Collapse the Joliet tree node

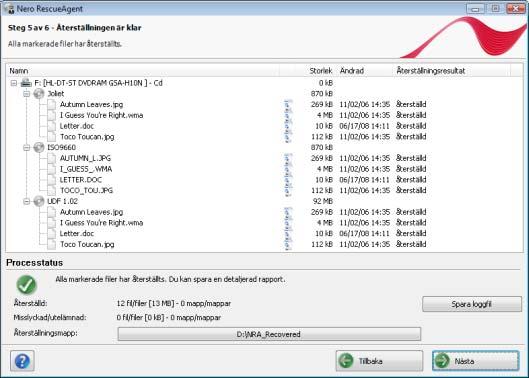pos(27,94)
